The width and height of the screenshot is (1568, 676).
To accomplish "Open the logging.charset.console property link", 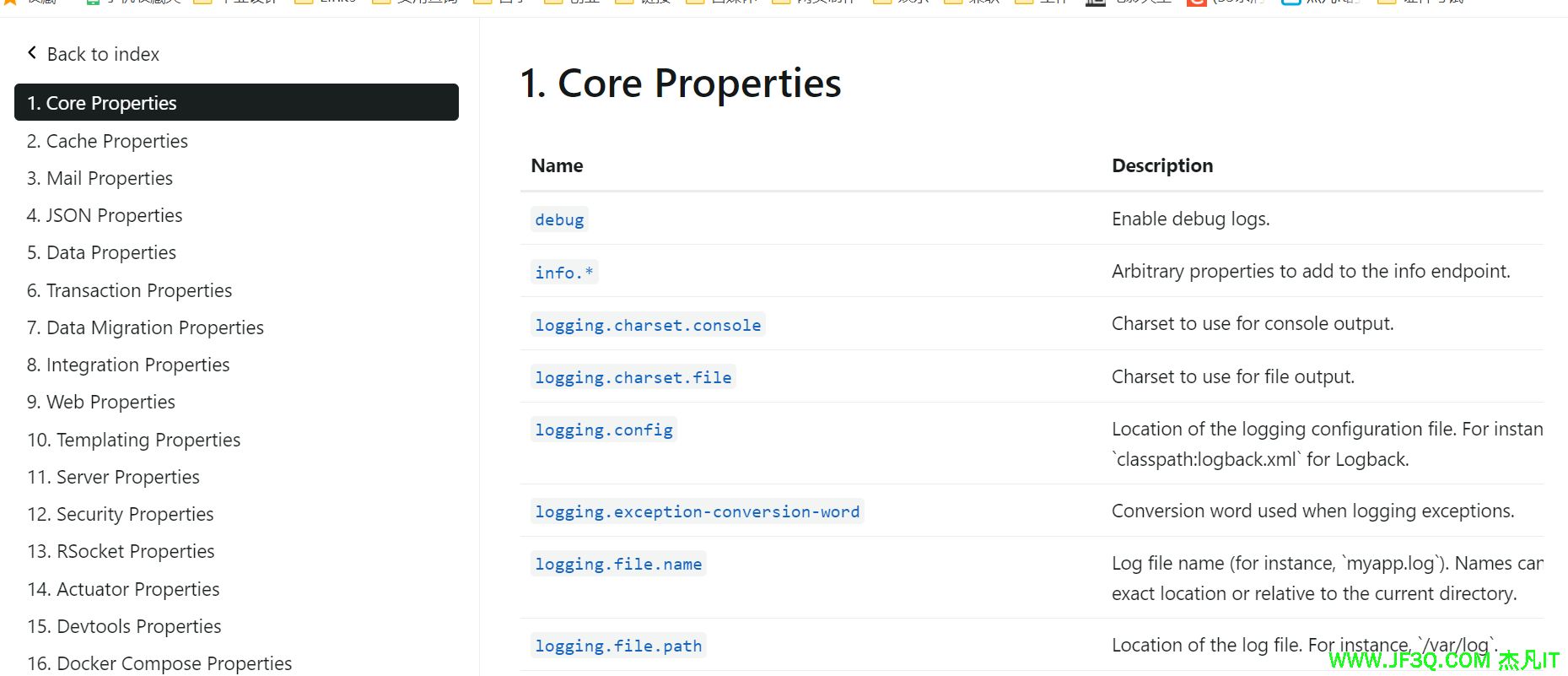I will (x=648, y=325).
